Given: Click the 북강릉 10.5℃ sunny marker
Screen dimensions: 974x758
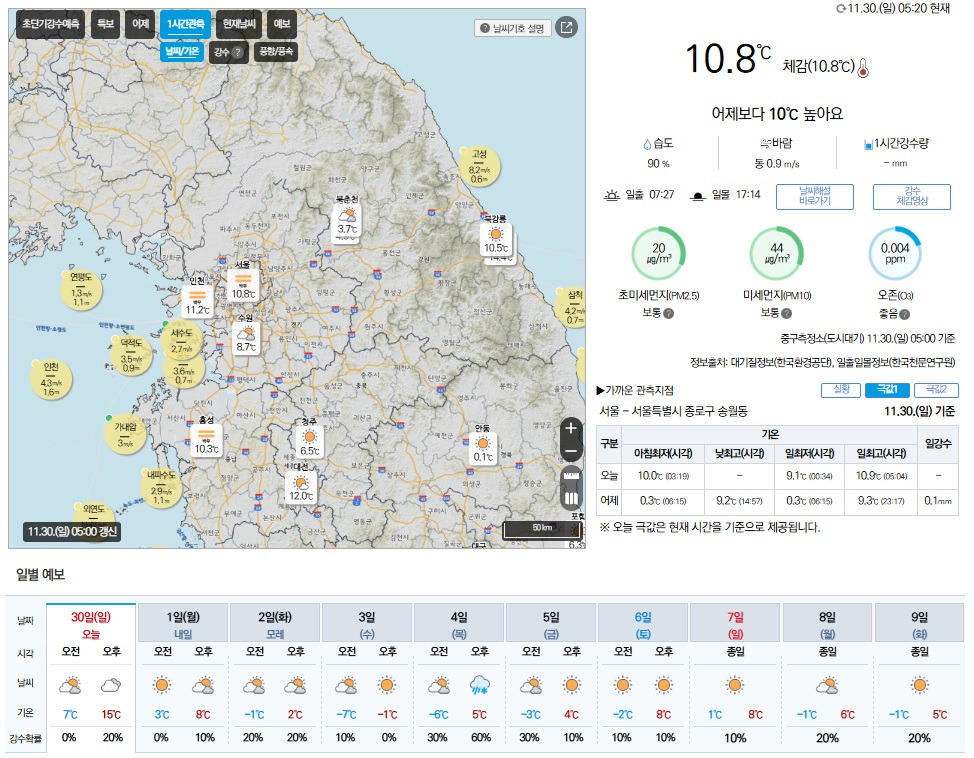Looking at the screenshot, I should 496,239.
